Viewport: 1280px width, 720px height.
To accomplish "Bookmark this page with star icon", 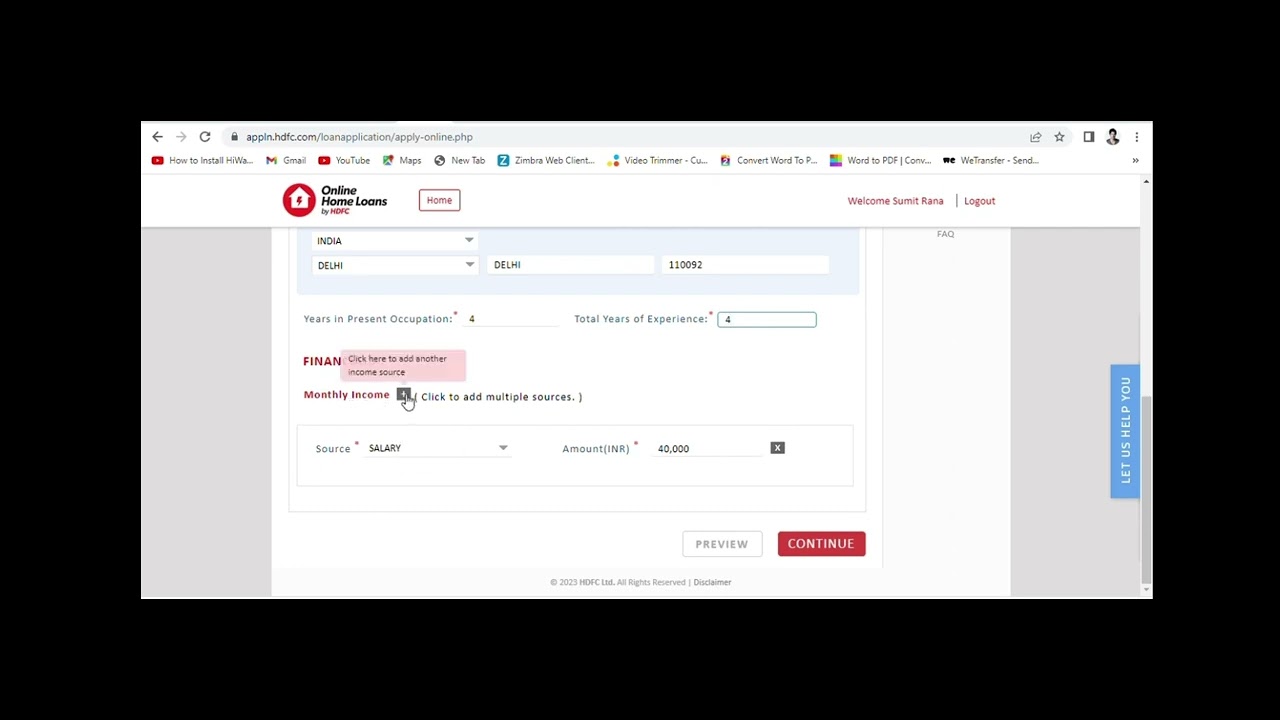I will tap(1059, 137).
